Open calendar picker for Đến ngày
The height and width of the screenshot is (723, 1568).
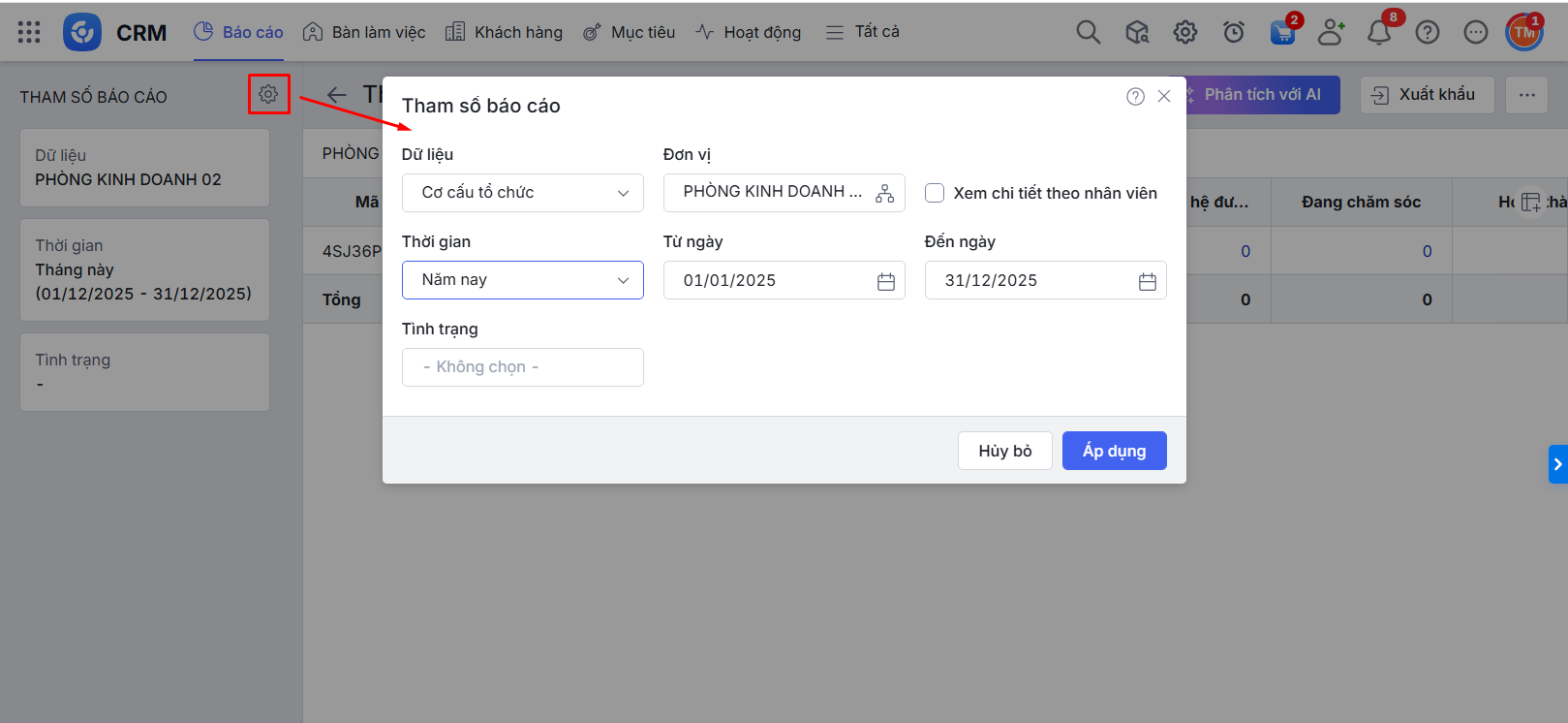point(1147,281)
